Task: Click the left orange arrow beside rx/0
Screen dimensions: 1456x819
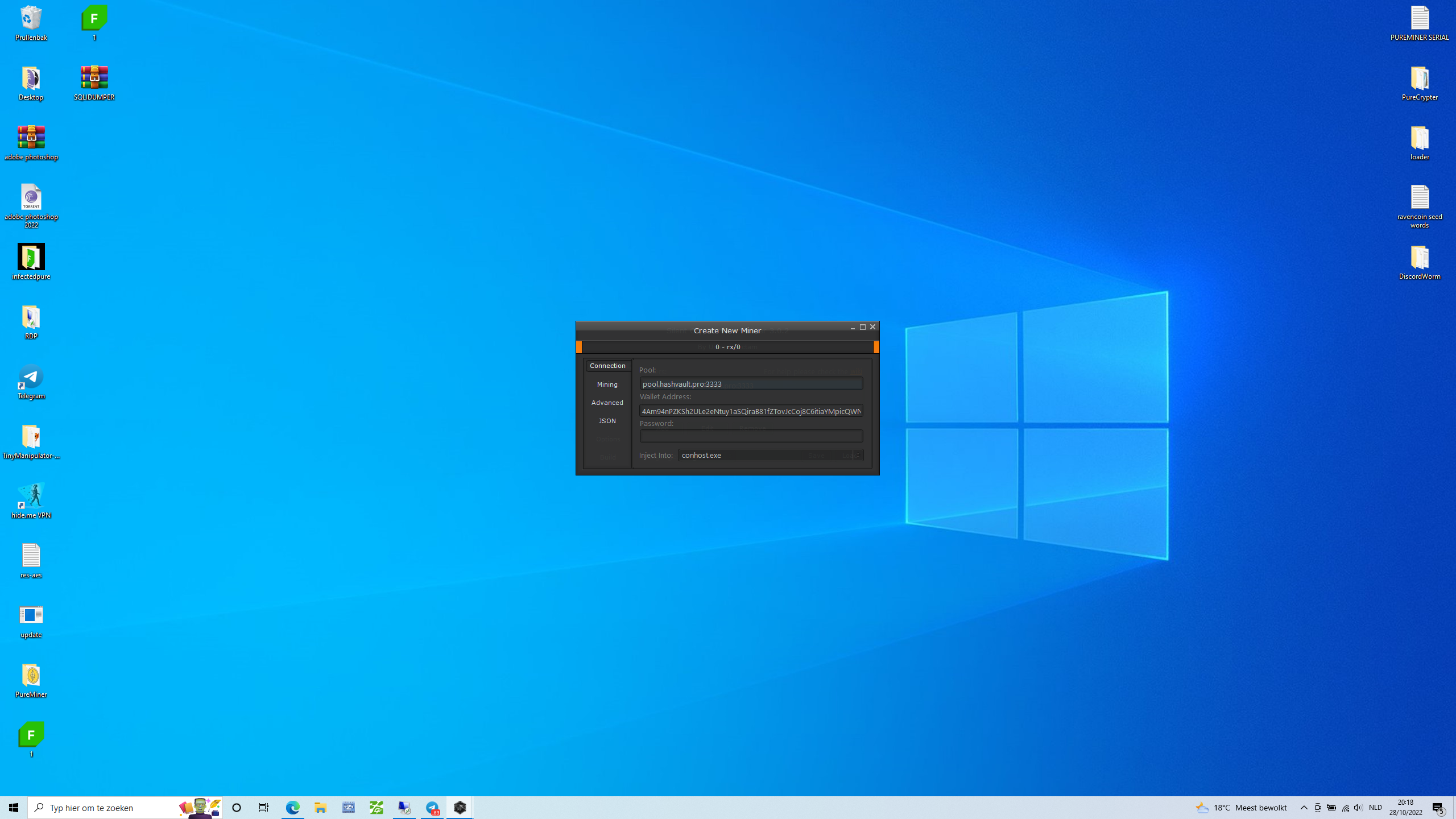Action: pos(579,347)
